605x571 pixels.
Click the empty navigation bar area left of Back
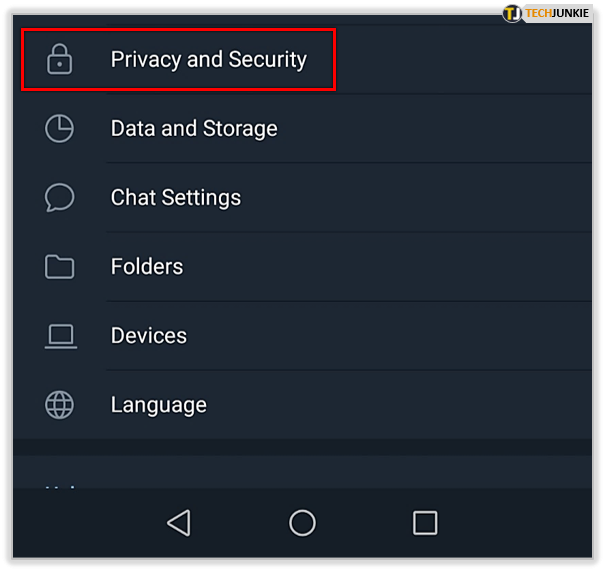[80, 523]
